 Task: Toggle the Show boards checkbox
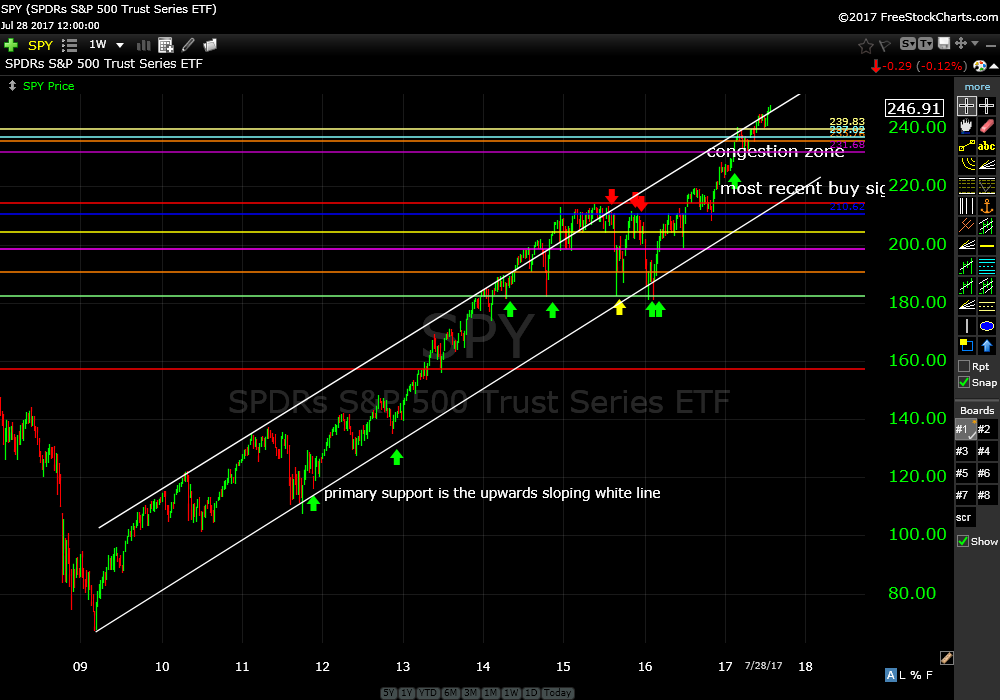tap(964, 541)
